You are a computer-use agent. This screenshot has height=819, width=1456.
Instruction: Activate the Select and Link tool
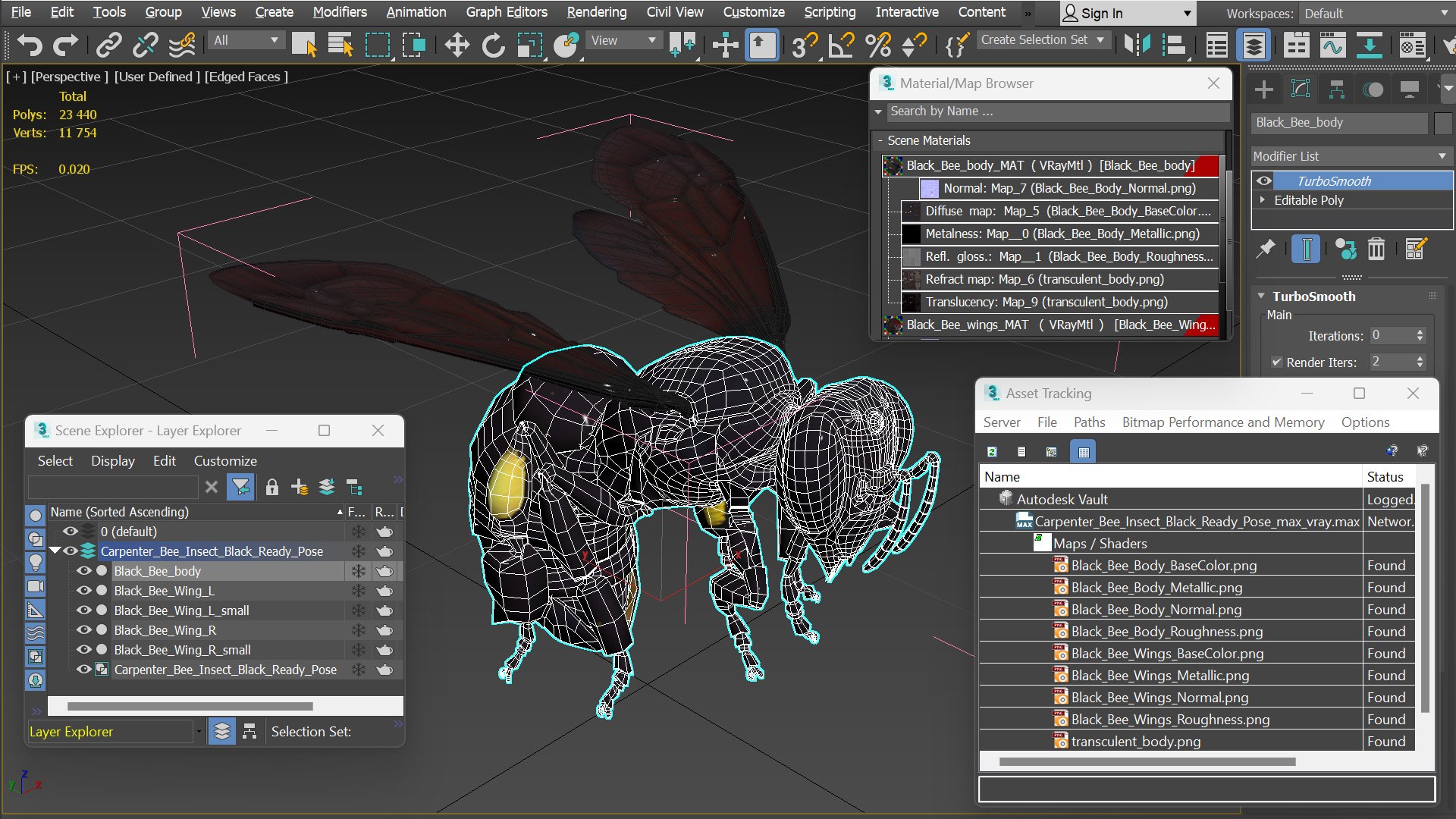[108, 45]
